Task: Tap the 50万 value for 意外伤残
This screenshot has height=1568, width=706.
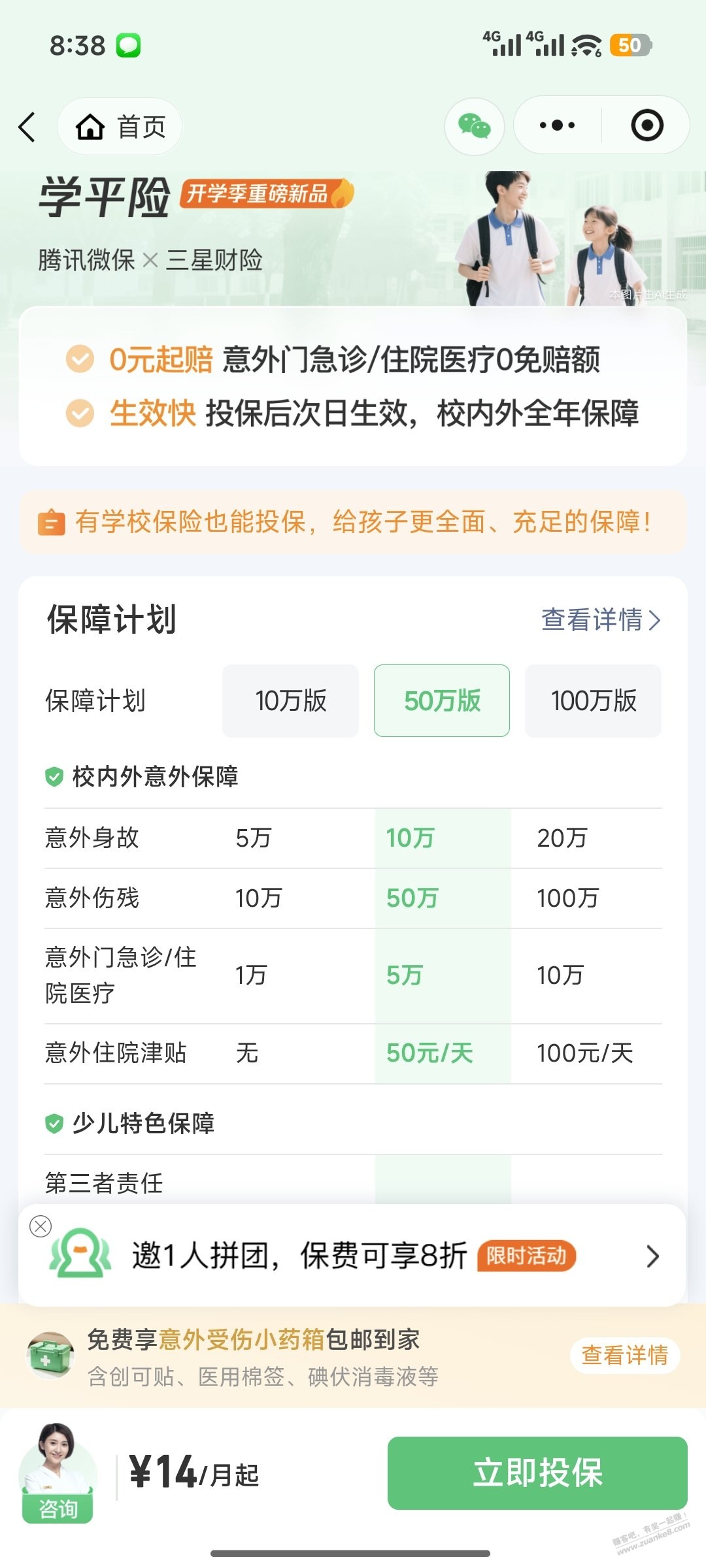Action: tap(412, 898)
